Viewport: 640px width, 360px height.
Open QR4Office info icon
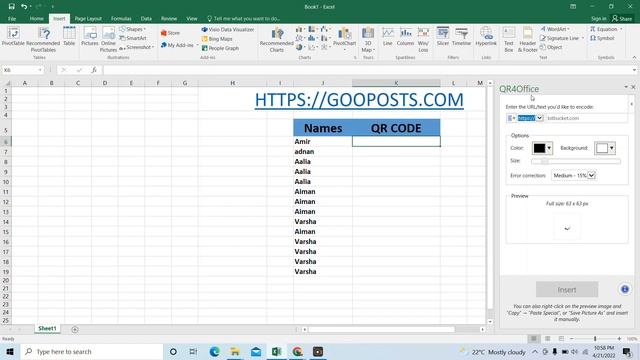point(624,289)
